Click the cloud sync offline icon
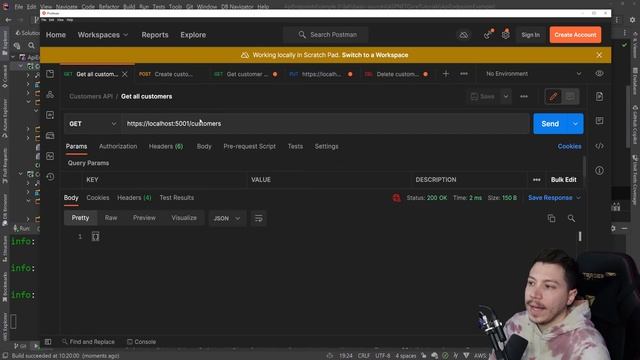This screenshot has width=640, height=360. coord(464,35)
